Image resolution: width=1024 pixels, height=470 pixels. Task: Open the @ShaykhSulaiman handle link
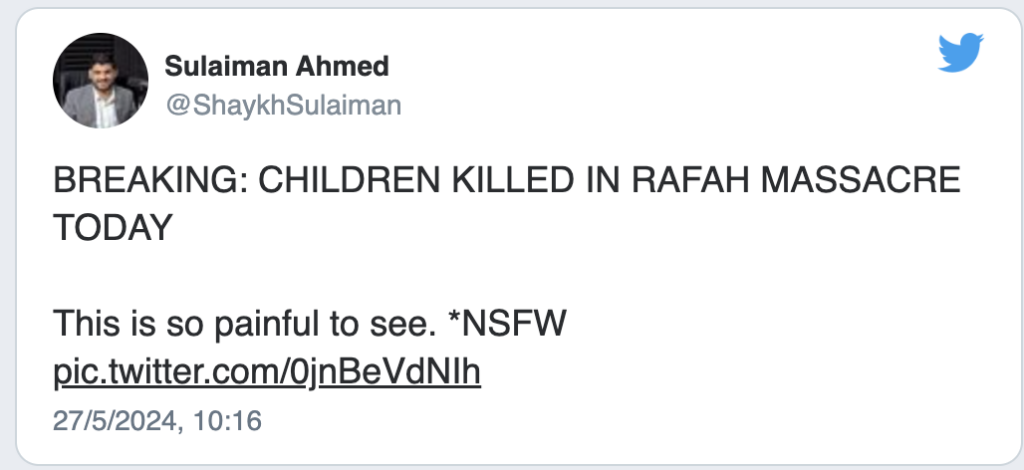pos(282,106)
